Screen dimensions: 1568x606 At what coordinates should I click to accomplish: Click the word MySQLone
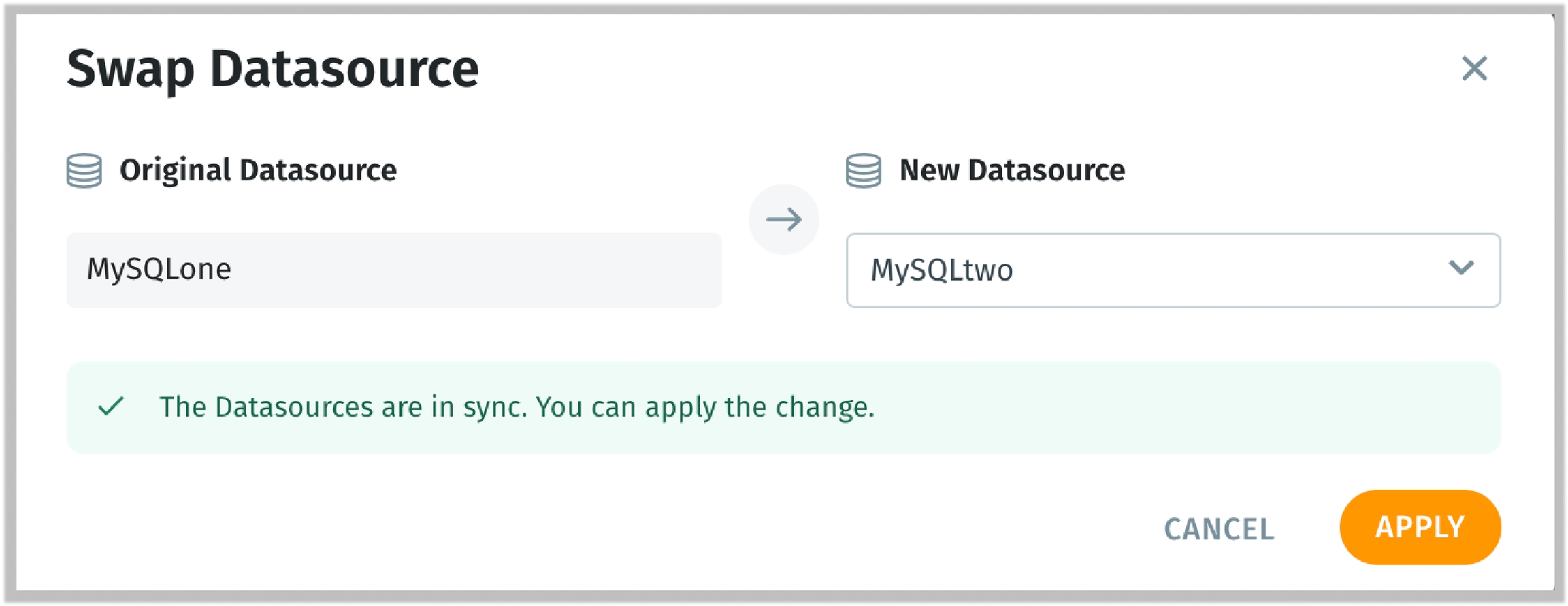coord(159,269)
